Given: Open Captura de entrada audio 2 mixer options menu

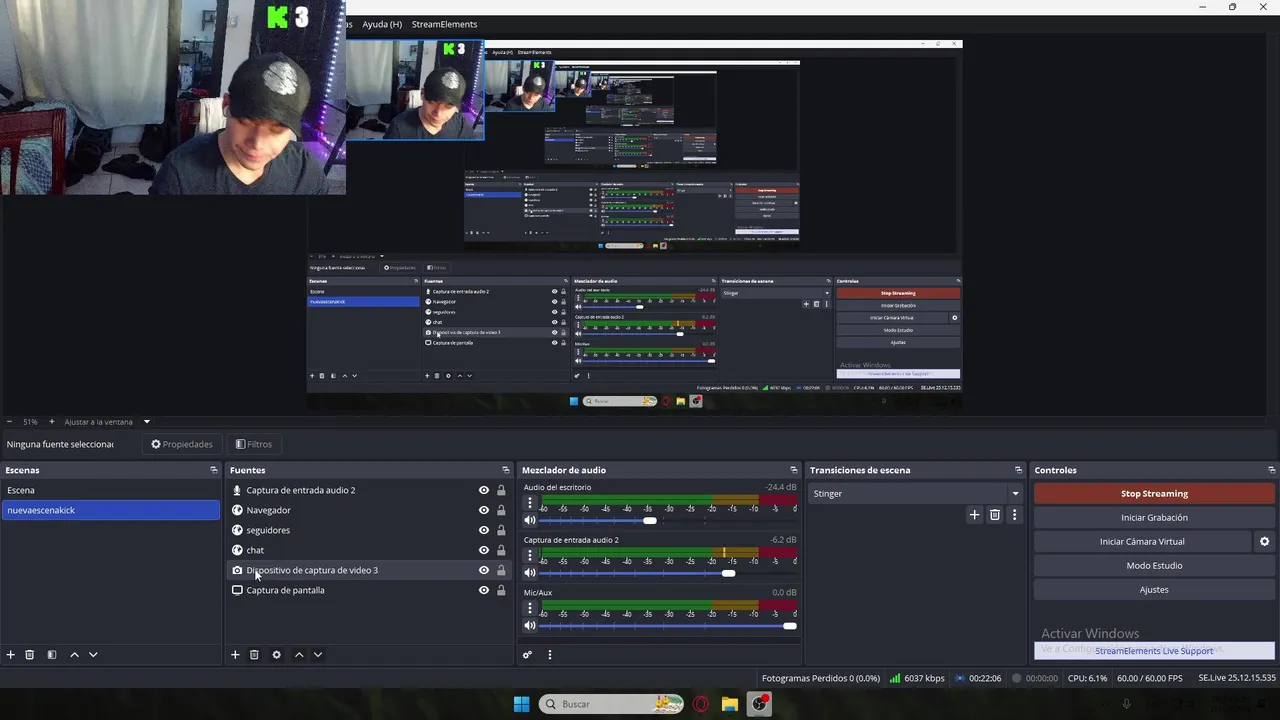Looking at the screenshot, I should click(x=530, y=556).
